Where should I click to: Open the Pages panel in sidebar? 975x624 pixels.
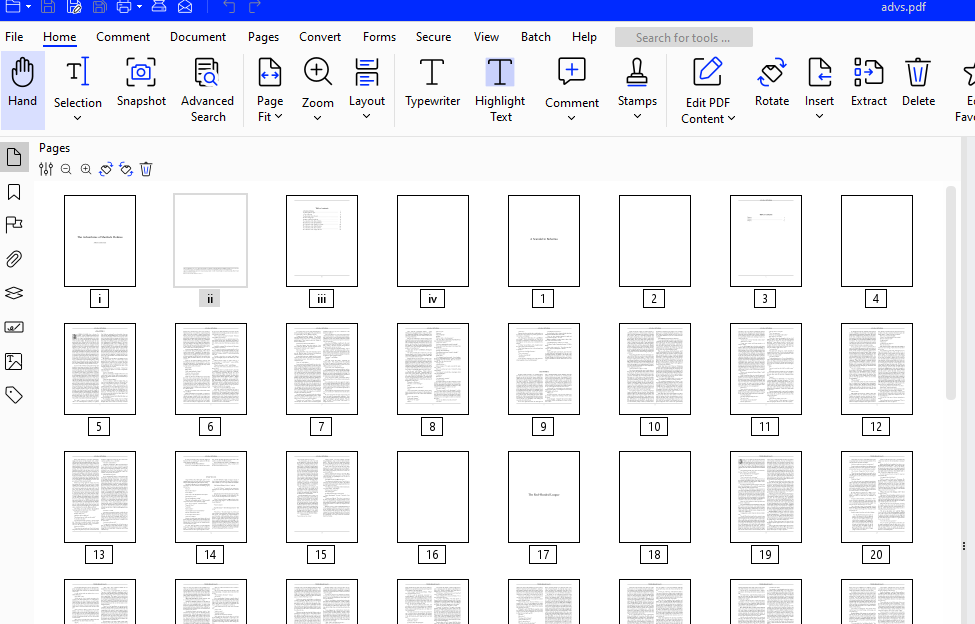tap(14, 157)
